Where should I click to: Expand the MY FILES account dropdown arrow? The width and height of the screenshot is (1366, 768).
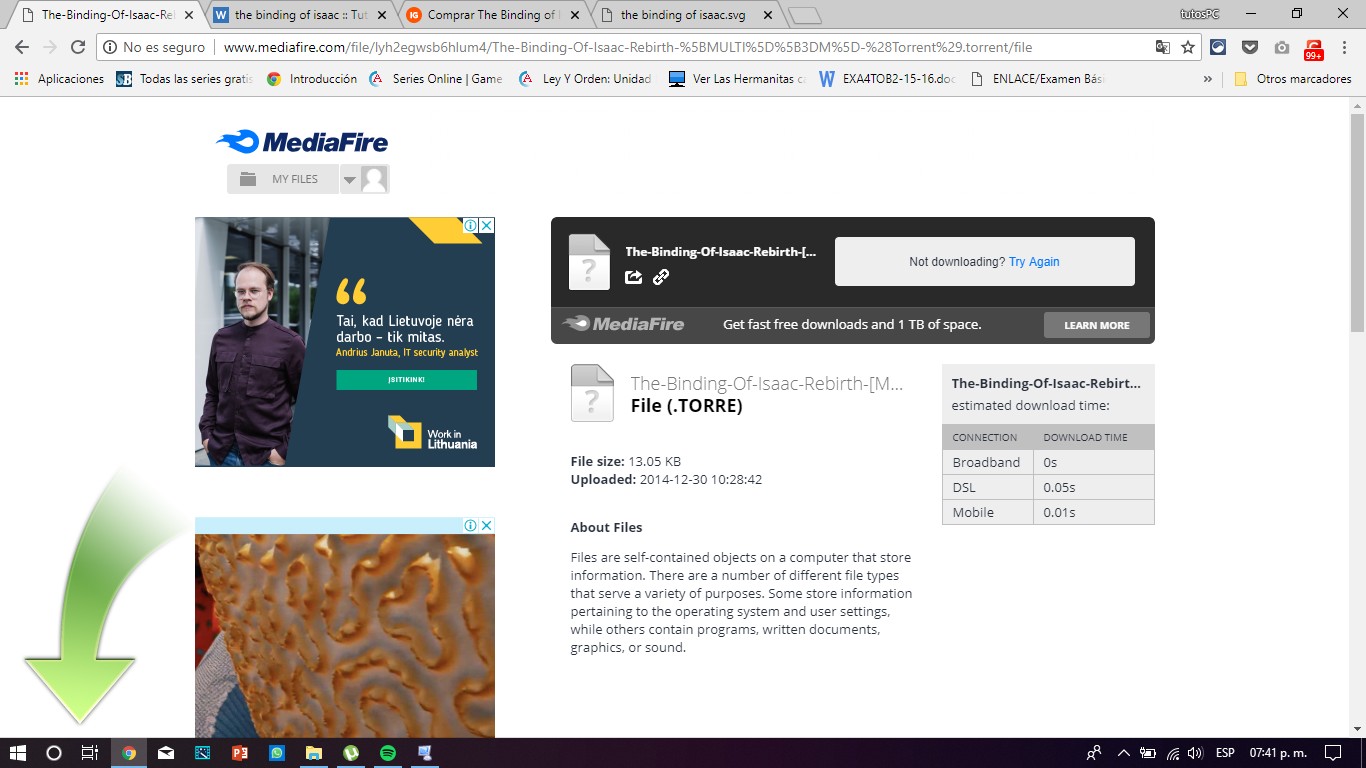(x=350, y=180)
